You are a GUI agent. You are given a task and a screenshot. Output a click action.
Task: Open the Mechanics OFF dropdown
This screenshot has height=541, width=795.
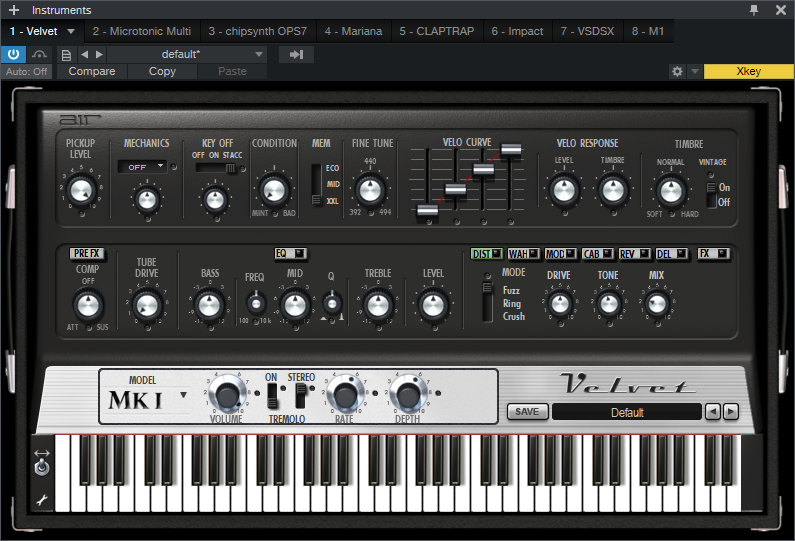click(141, 166)
